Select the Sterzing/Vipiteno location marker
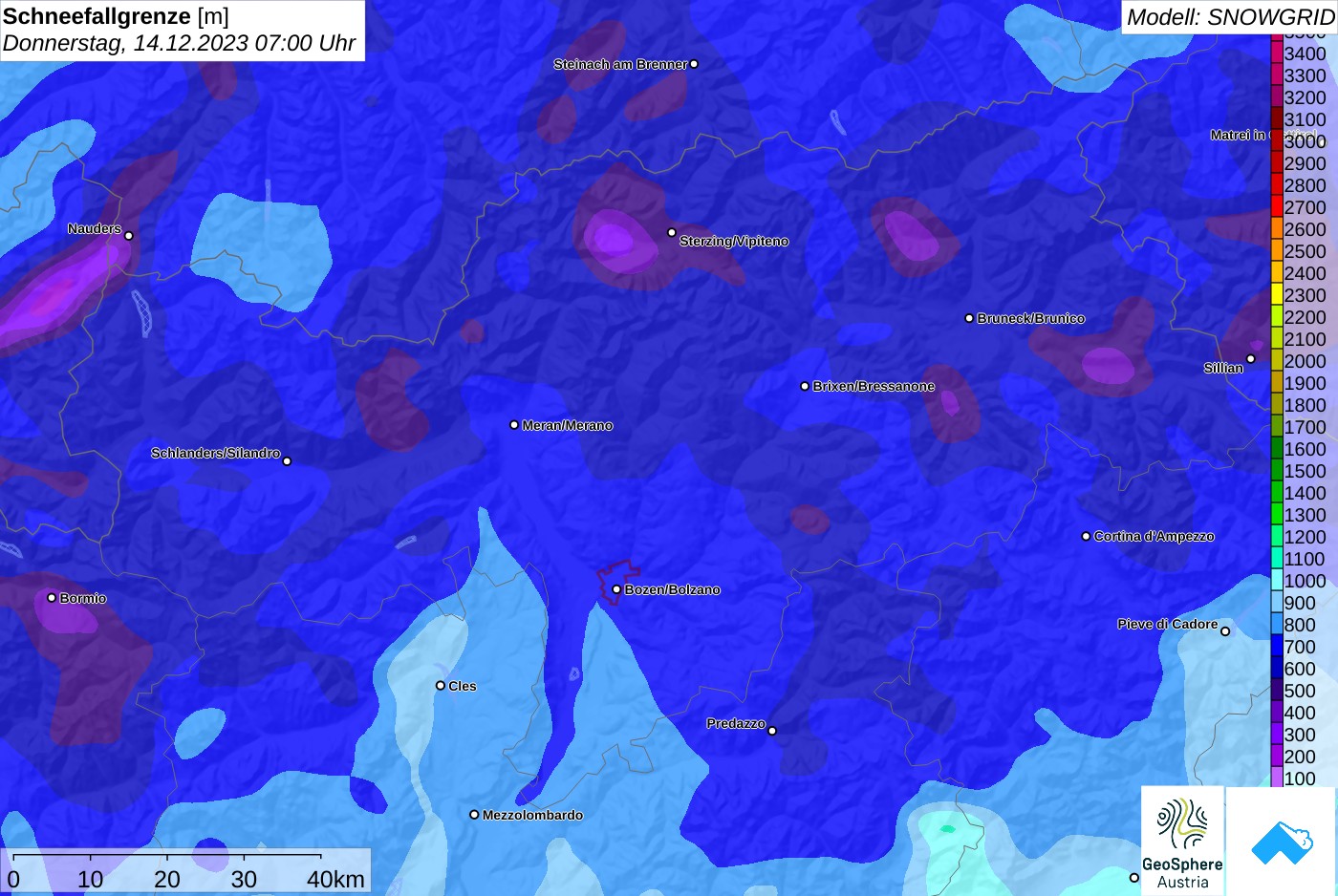The height and width of the screenshot is (896, 1338). tap(672, 232)
